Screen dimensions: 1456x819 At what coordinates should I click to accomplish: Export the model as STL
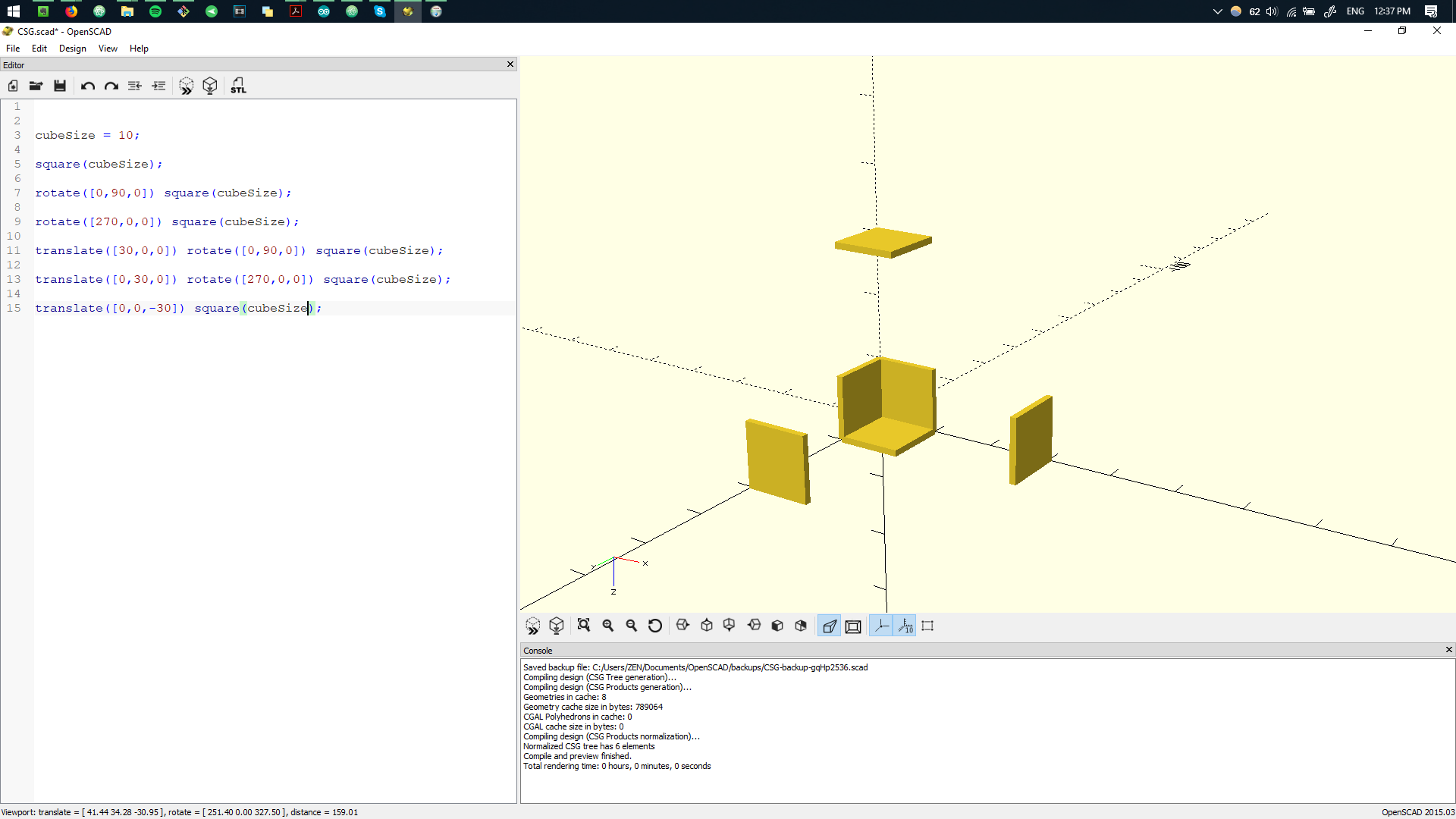click(x=238, y=86)
